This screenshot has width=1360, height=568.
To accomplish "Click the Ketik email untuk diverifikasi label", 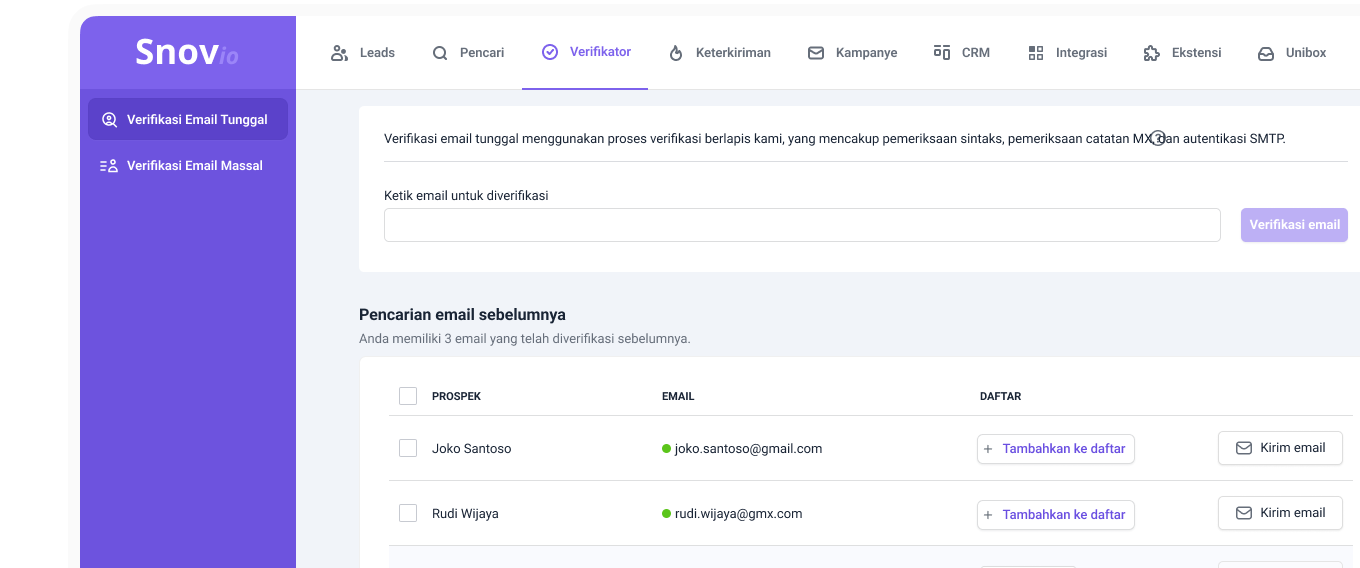I will [466, 196].
